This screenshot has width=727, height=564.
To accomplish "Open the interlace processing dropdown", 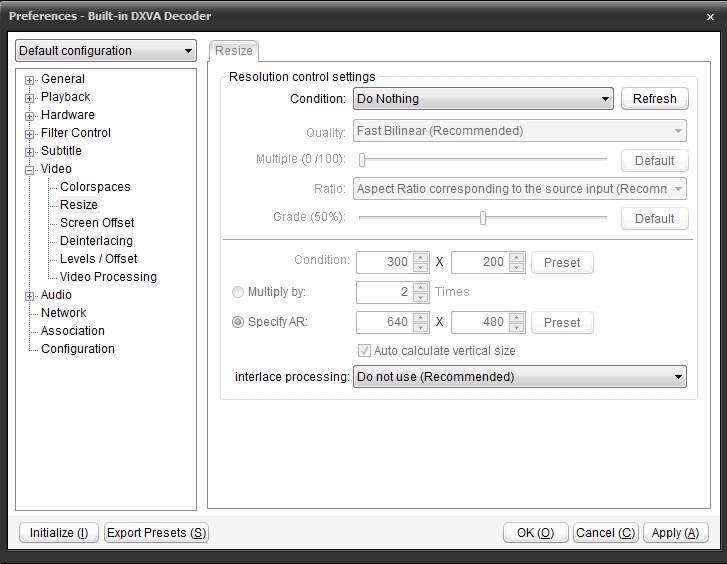I will click(520, 377).
